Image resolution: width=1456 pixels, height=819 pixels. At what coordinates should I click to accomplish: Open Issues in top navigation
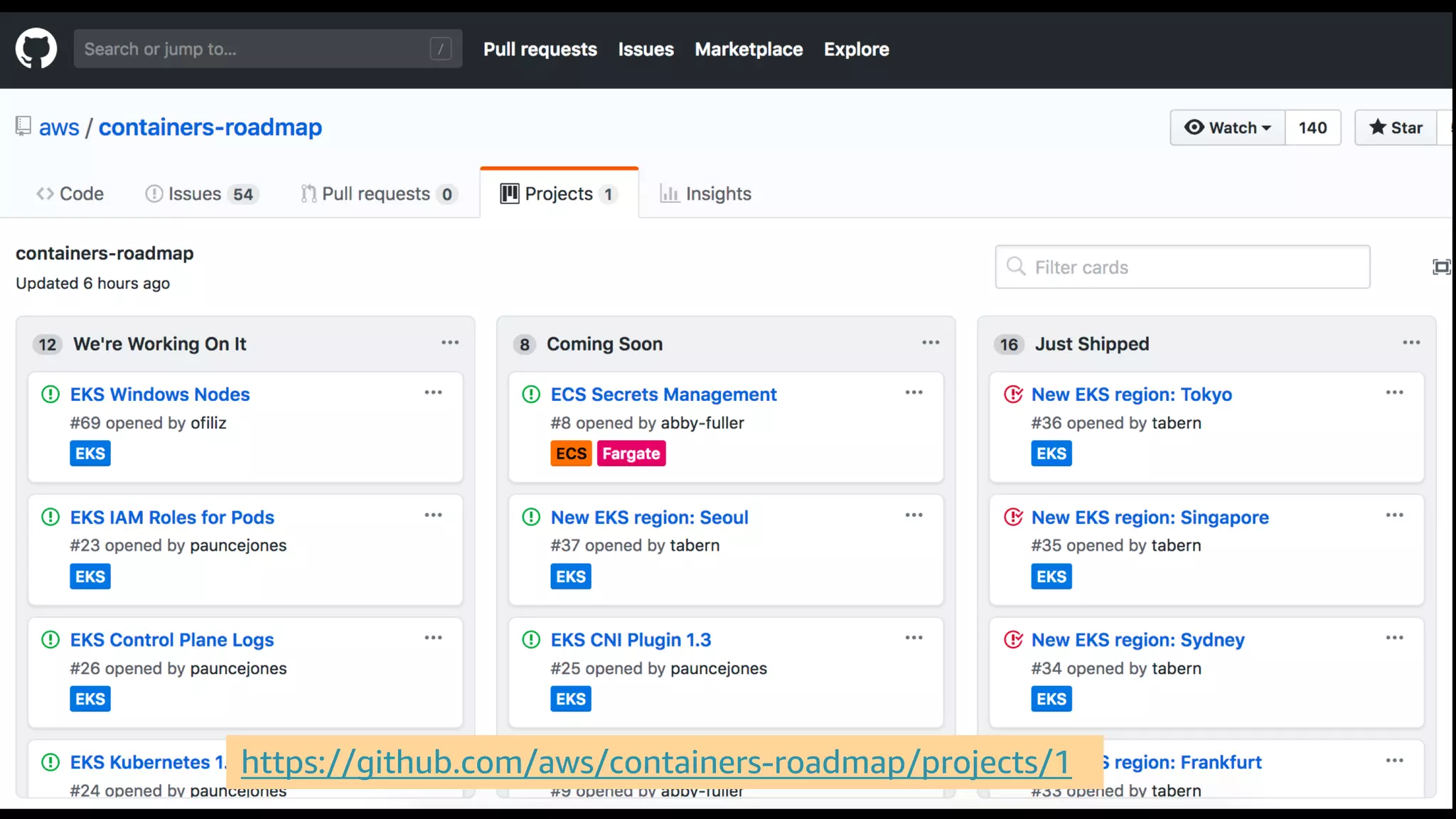point(646,49)
